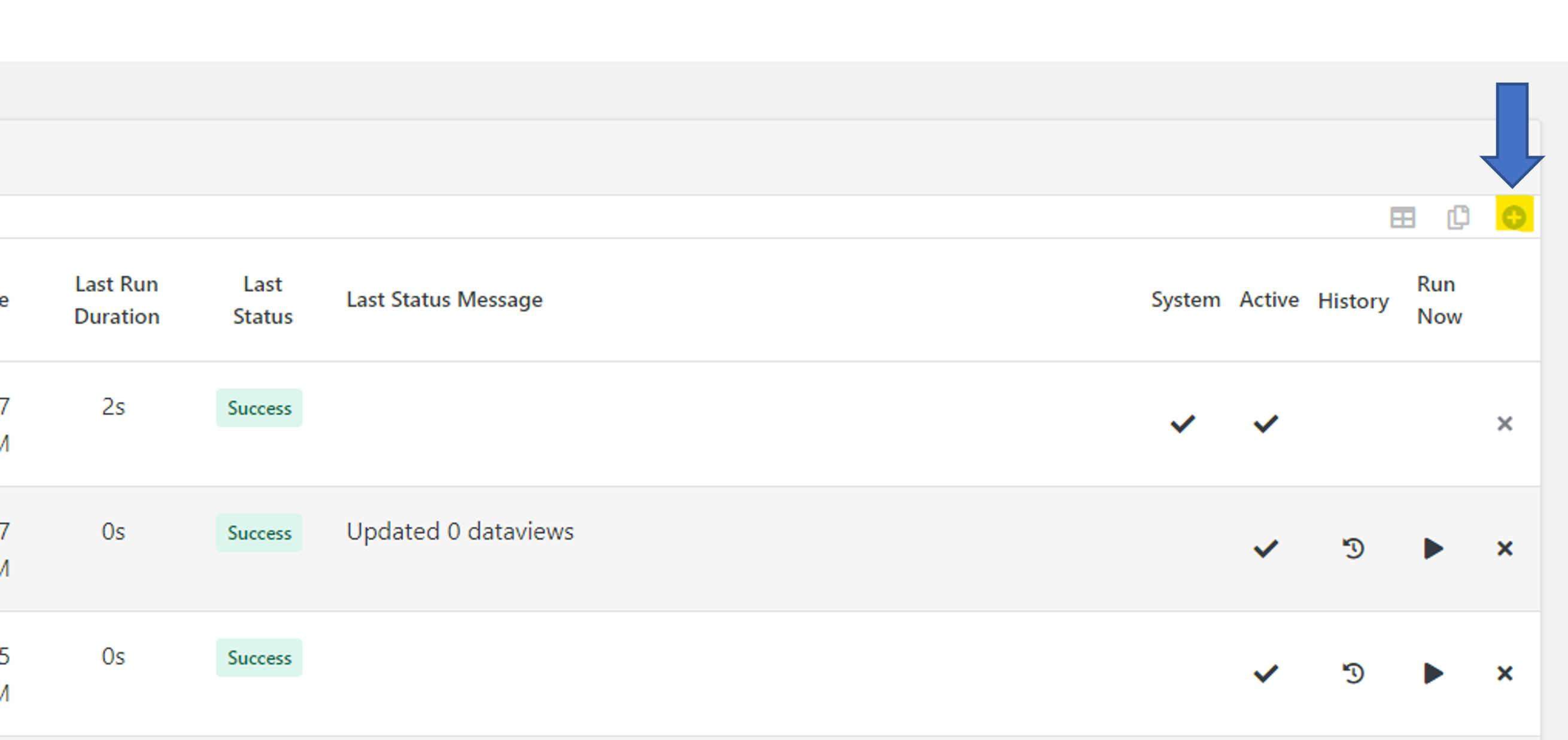This screenshot has height=740, width=1568.
Task: Sort by the Last Run Duration column
Action: pos(116,300)
